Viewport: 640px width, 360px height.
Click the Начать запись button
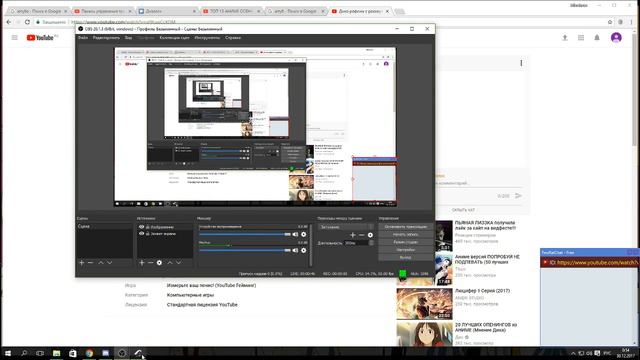point(405,235)
